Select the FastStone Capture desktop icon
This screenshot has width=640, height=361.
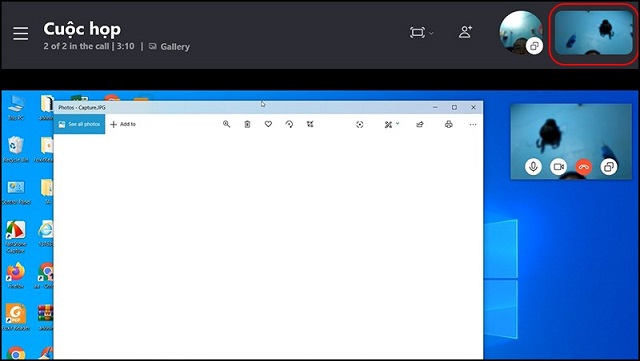tap(16, 237)
